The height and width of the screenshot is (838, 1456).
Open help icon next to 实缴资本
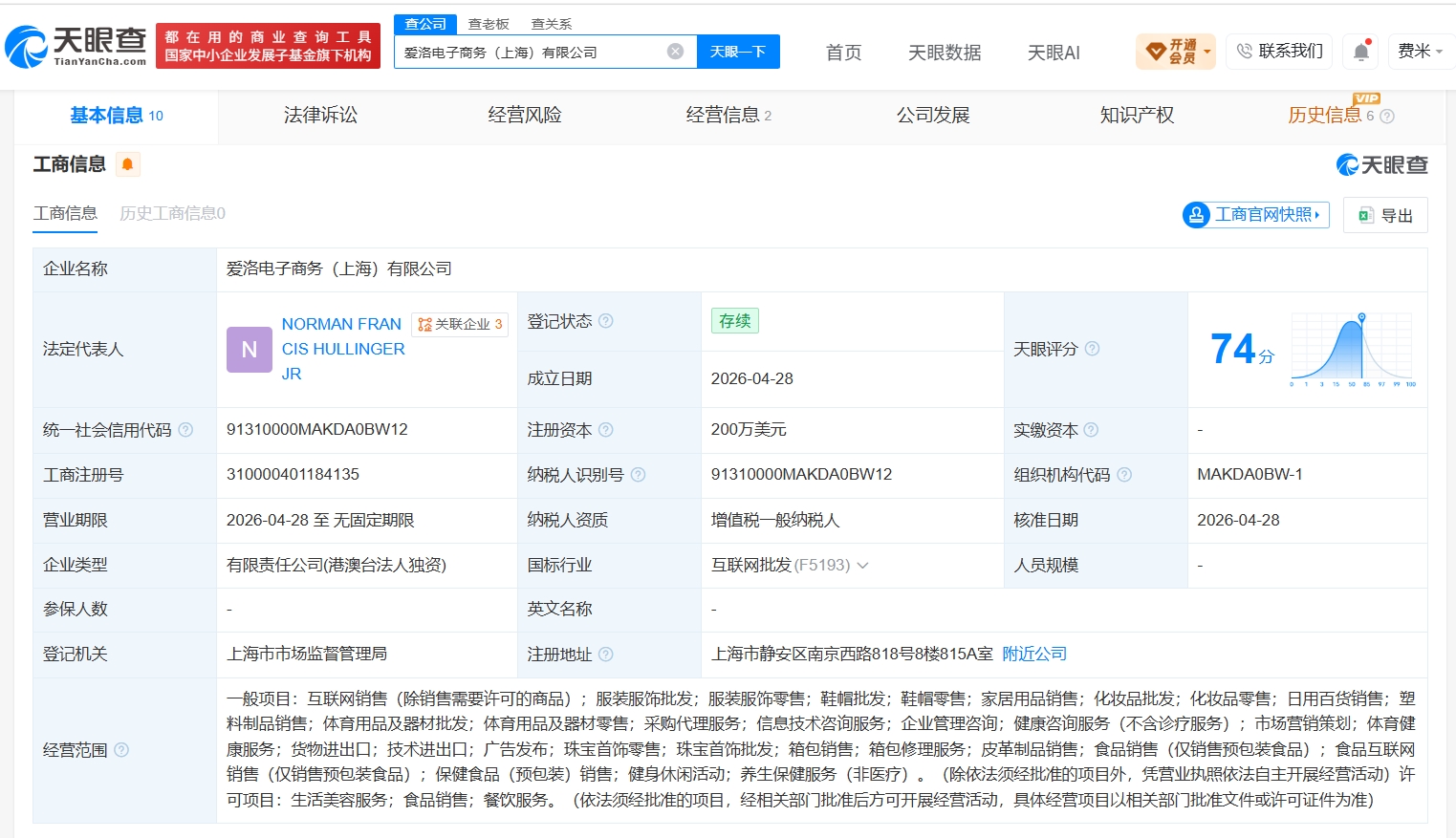coord(1091,430)
